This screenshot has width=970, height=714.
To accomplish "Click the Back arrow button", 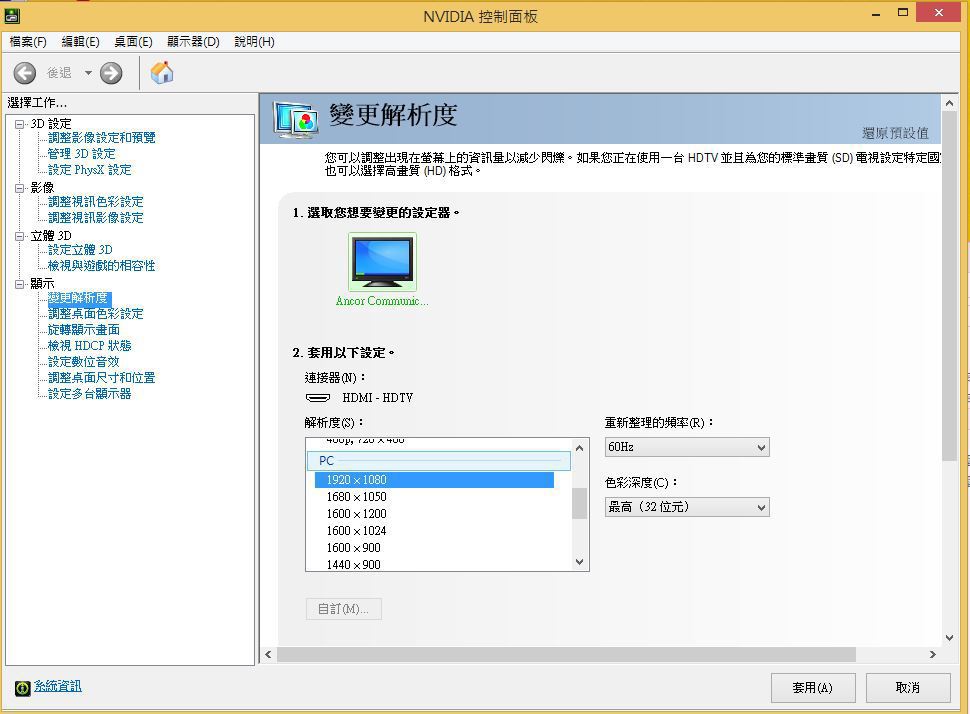I will 25,73.
